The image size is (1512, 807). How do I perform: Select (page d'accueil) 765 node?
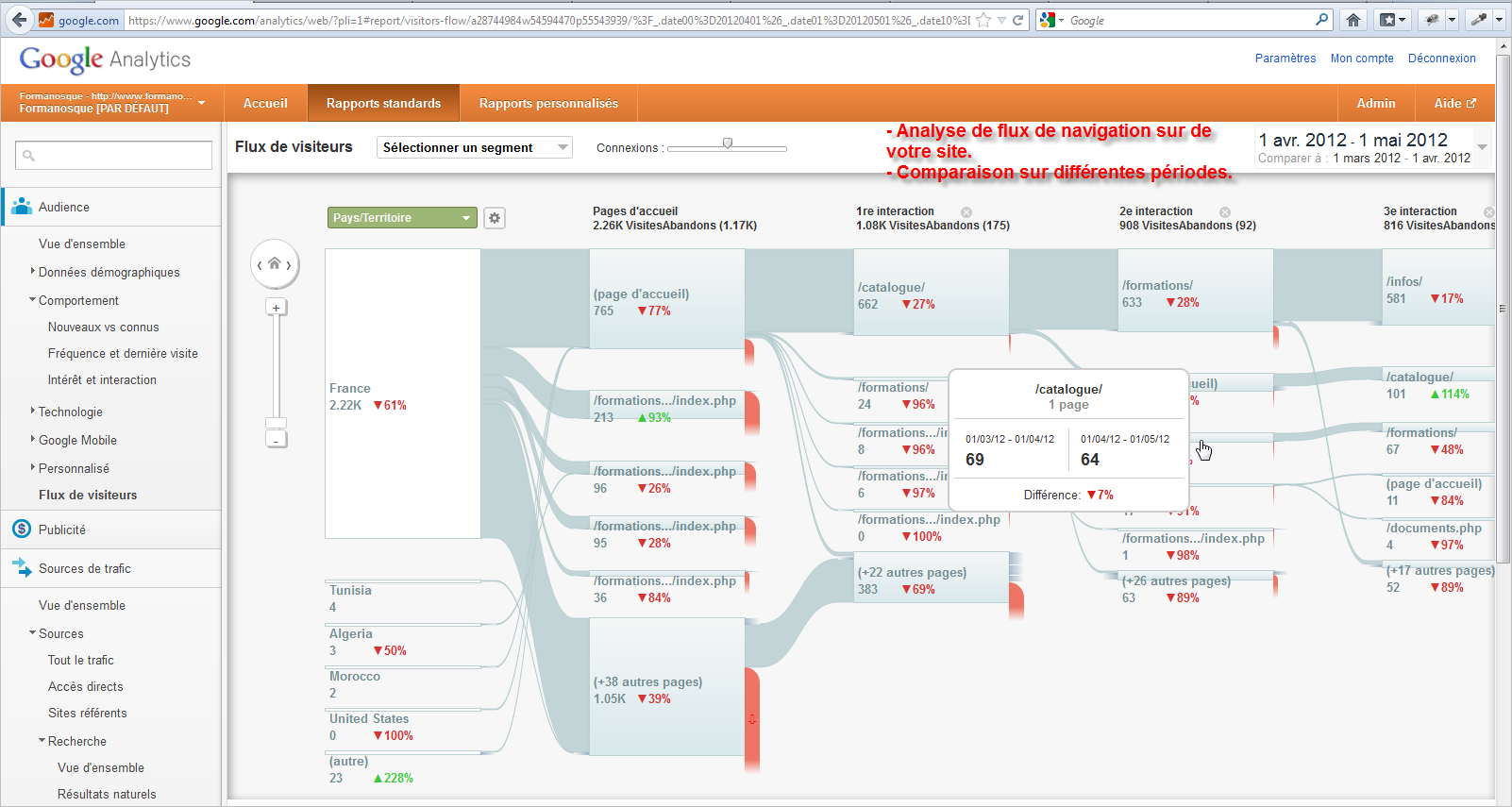[667, 299]
